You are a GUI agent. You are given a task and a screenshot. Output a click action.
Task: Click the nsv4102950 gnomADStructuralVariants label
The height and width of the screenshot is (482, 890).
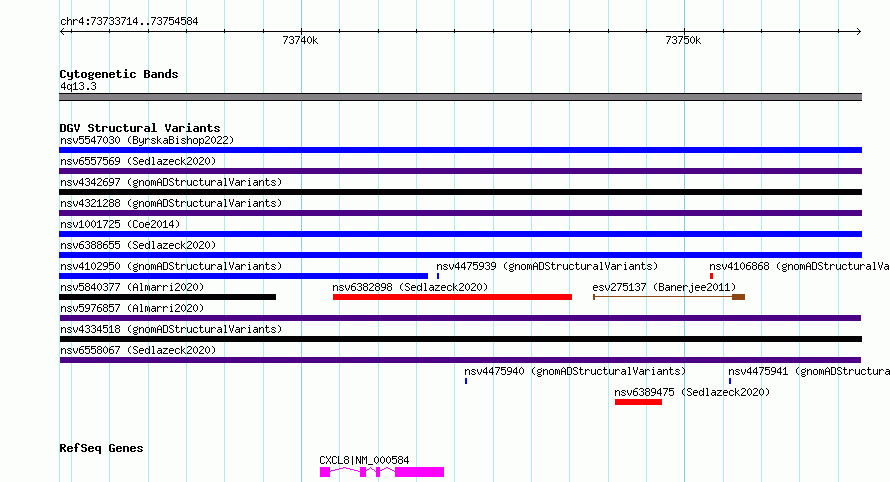click(x=171, y=266)
